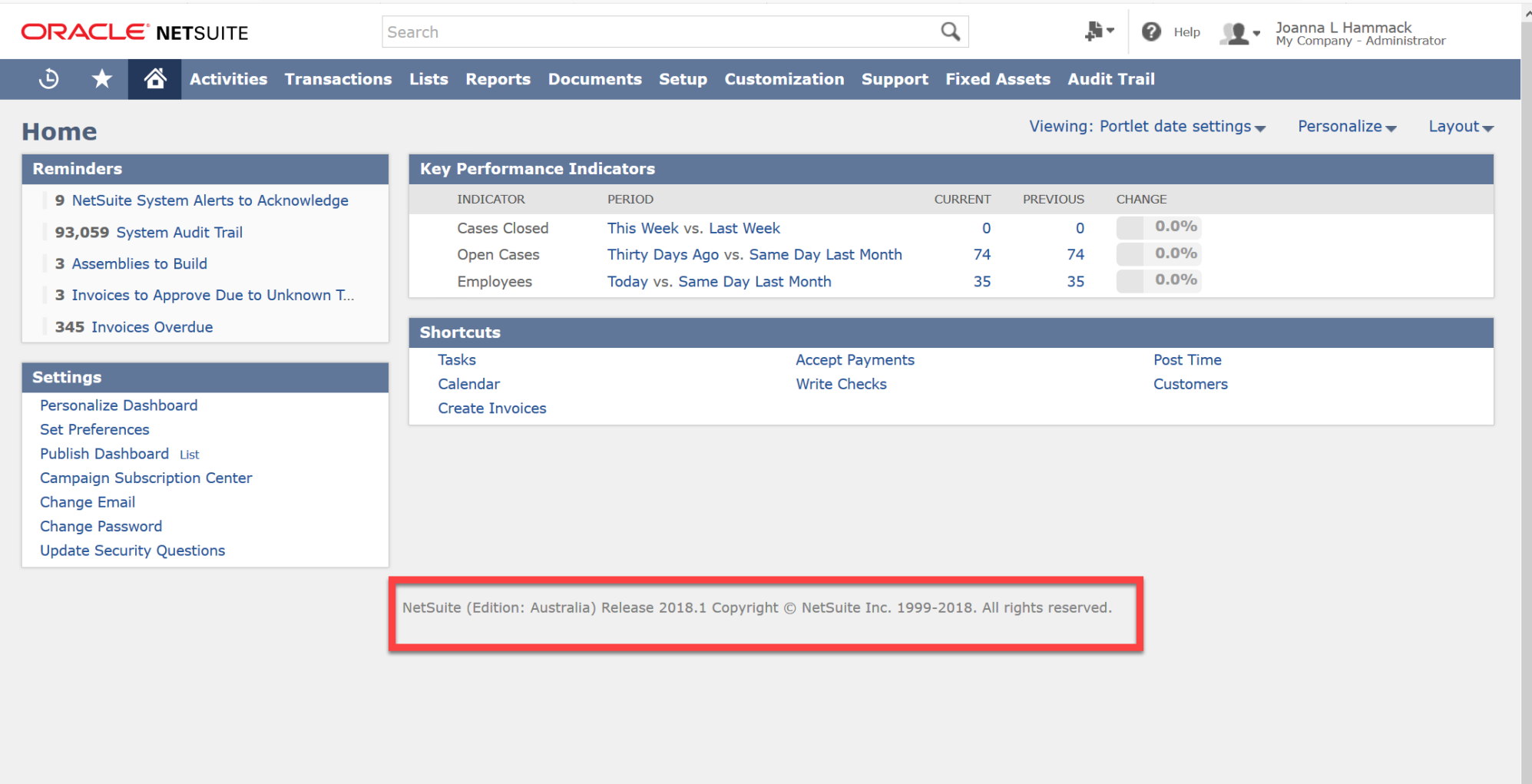Click the small List link
The image size is (1532, 784).
pyautogui.click(x=189, y=455)
